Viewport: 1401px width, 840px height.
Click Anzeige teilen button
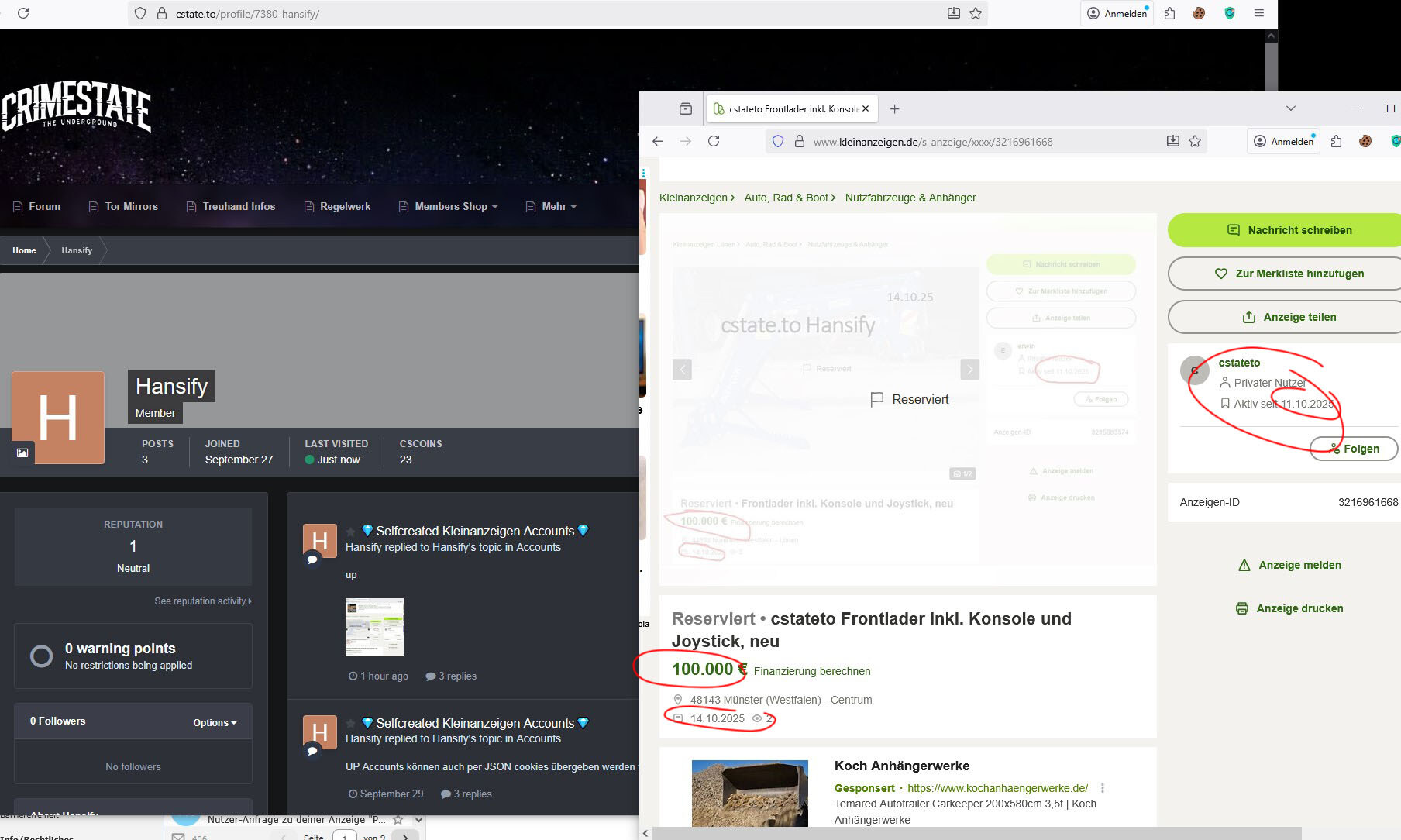coord(1284,317)
